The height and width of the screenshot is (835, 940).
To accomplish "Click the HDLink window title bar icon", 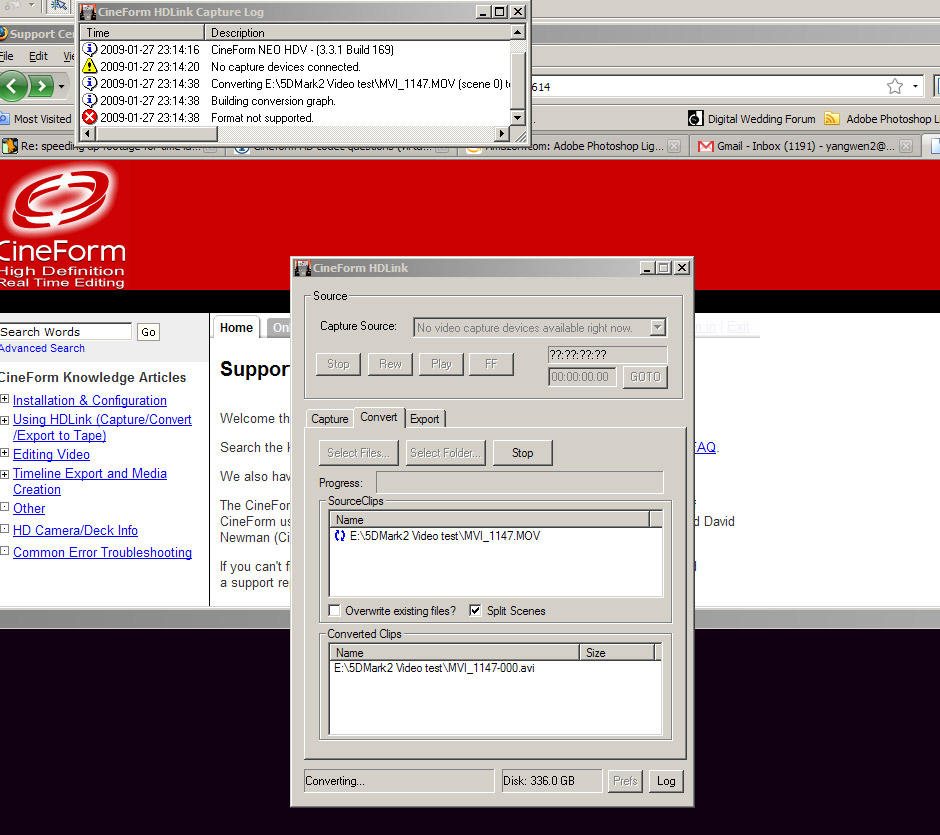I will coord(303,268).
